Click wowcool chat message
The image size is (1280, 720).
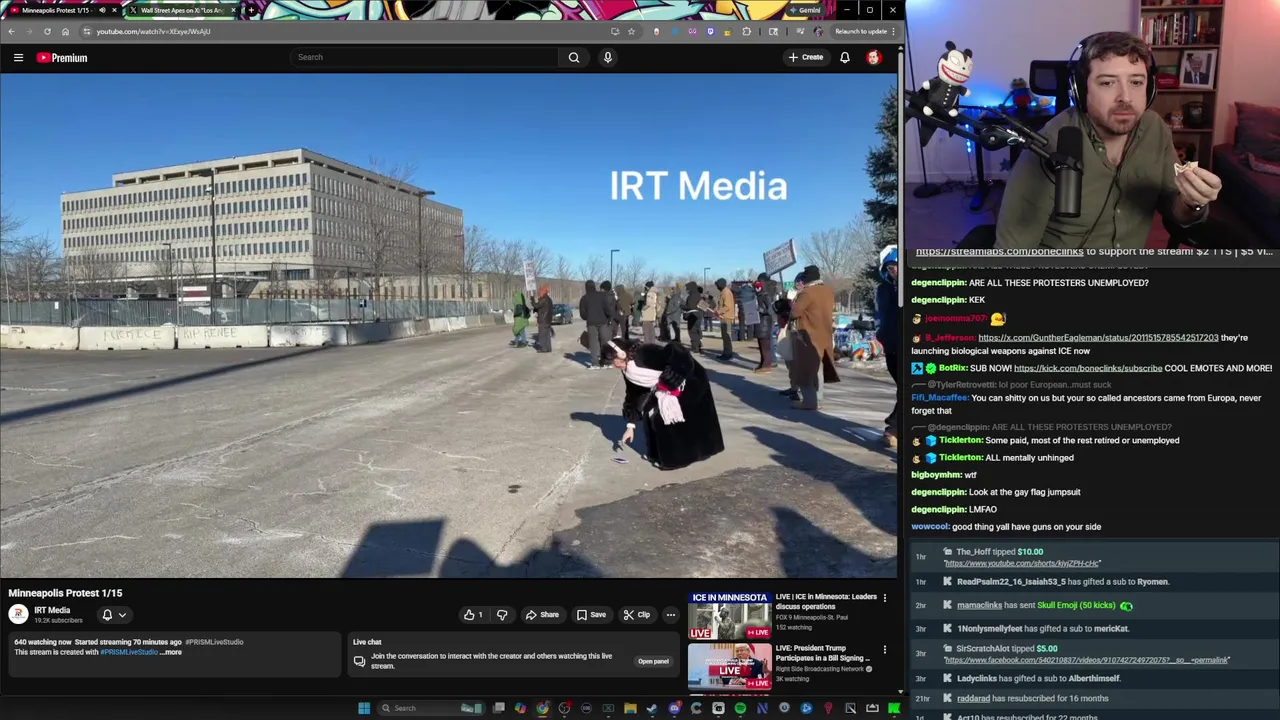[x=1006, y=527]
